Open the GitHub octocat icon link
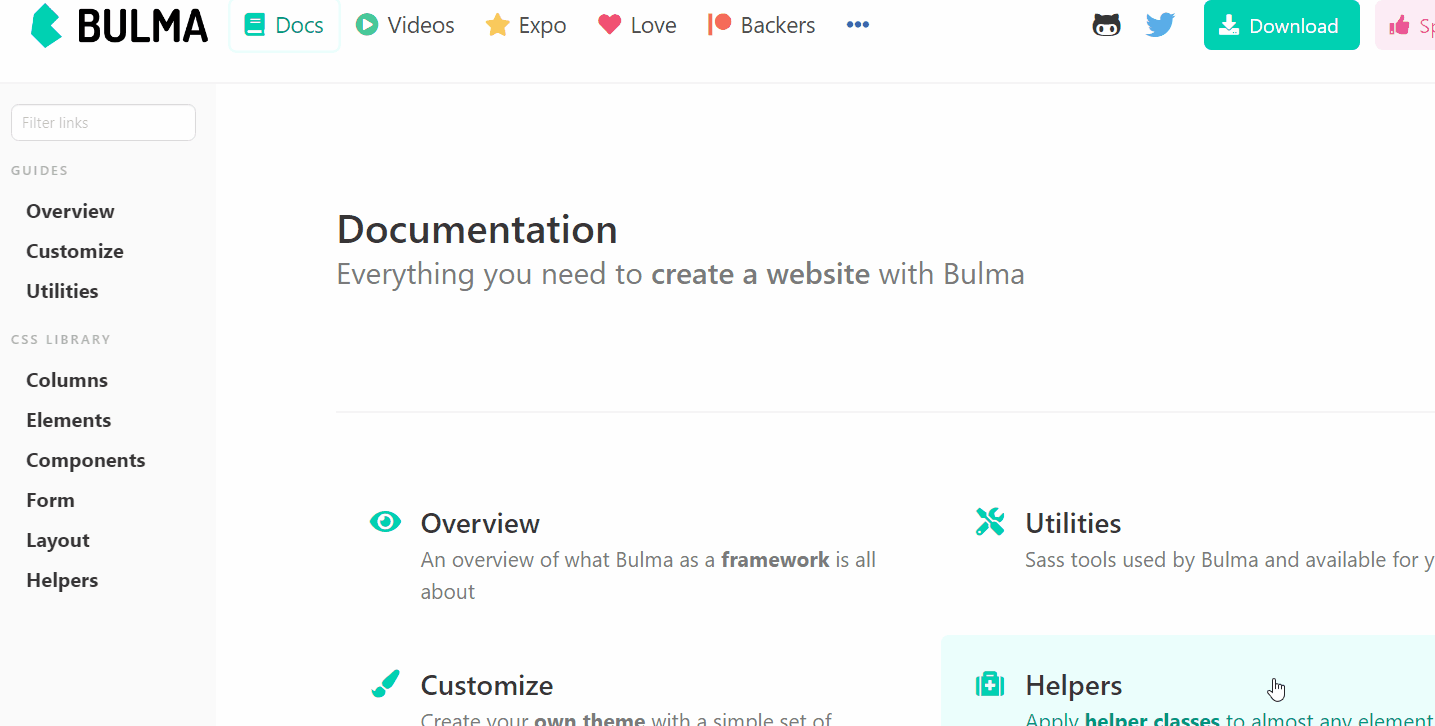This screenshot has width=1435, height=726. [x=1106, y=26]
